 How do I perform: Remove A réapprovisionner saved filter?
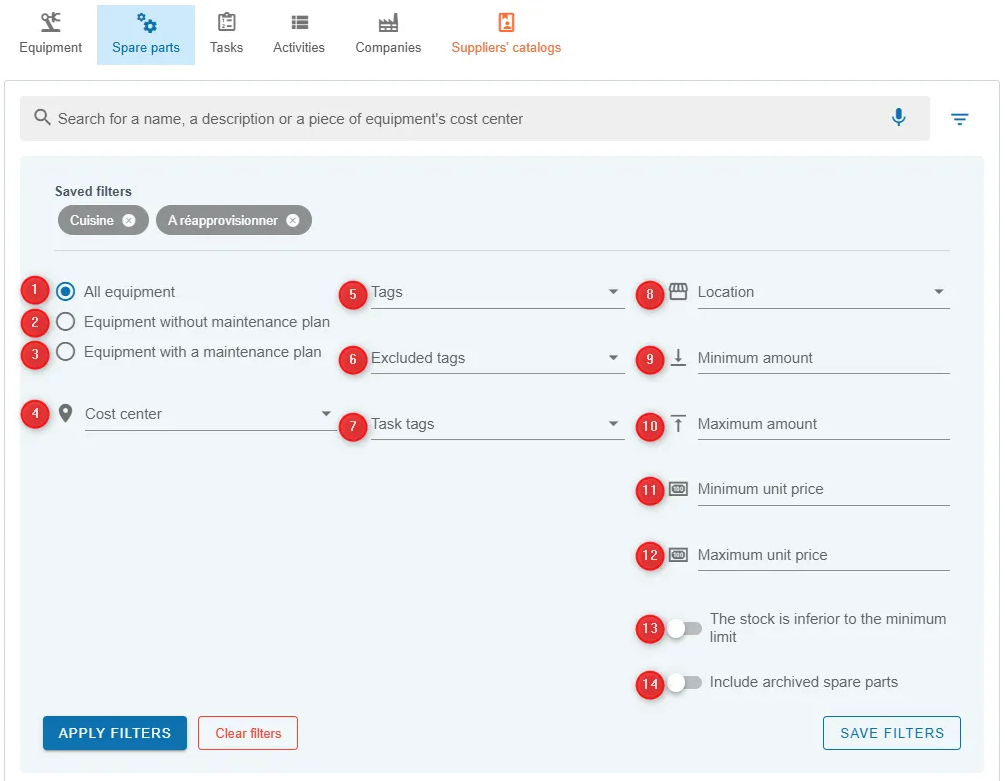[x=293, y=220]
